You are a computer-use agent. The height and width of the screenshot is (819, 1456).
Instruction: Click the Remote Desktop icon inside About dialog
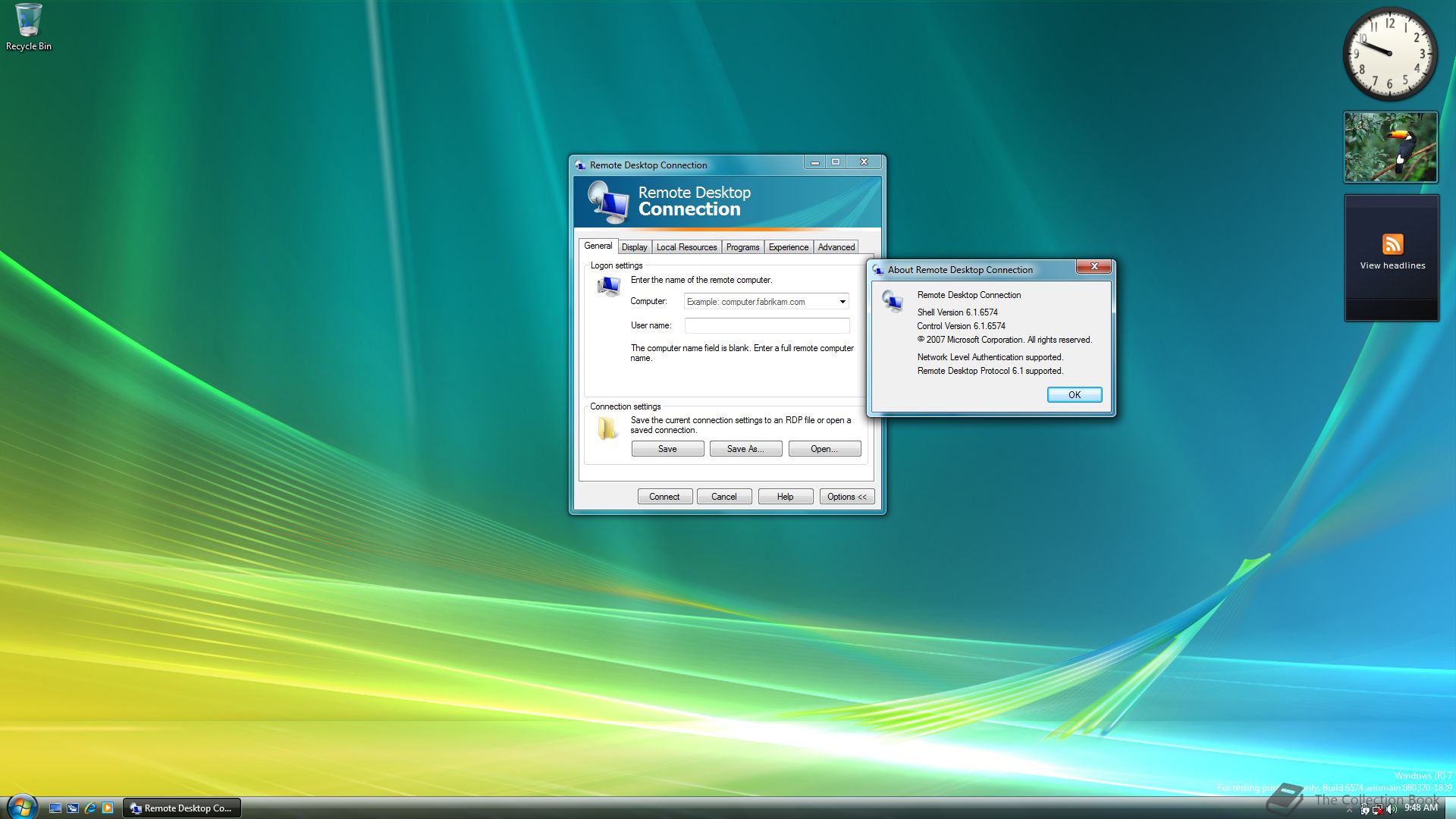coord(893,301)
